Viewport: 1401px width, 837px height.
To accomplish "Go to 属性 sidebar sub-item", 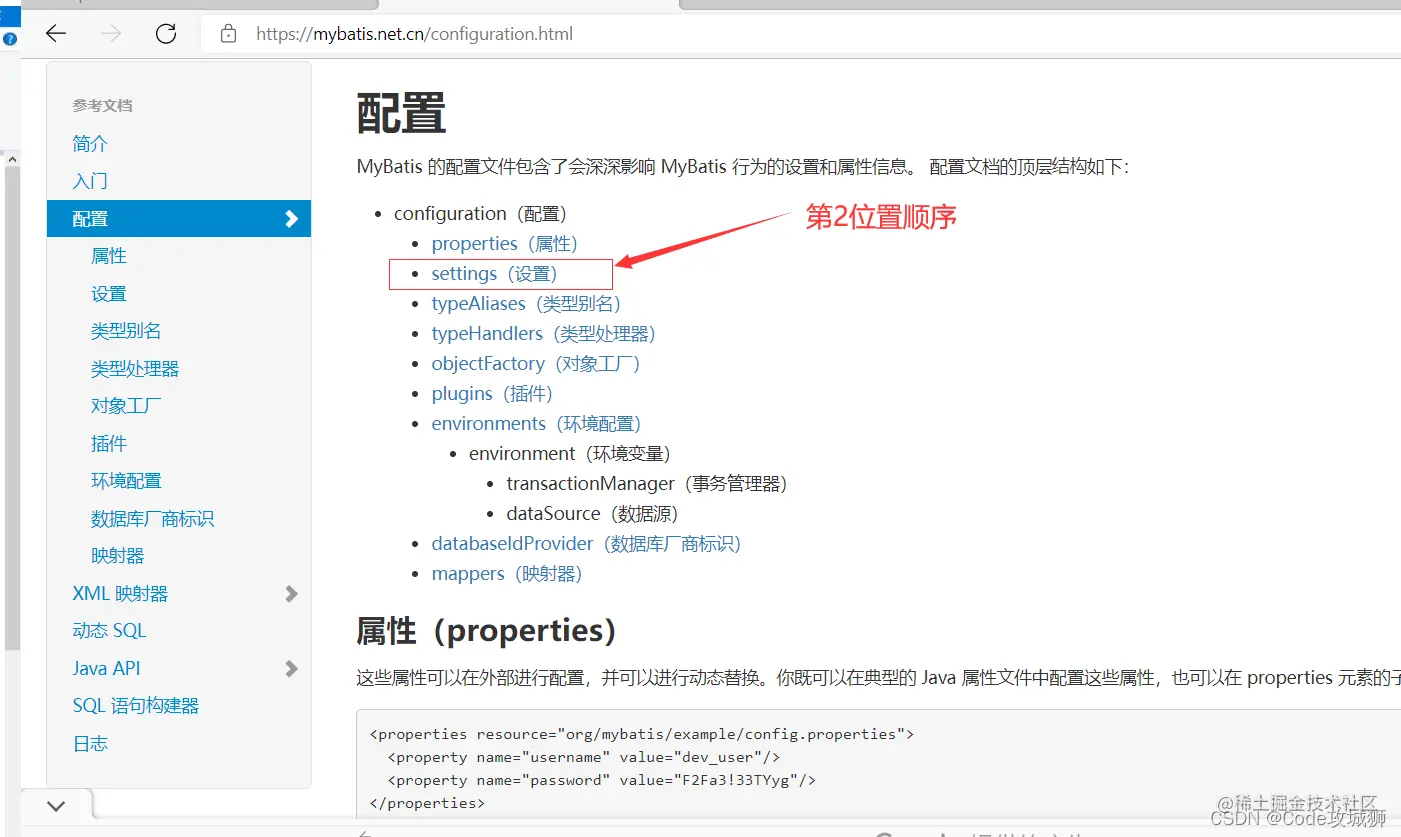I will point(109,256).
